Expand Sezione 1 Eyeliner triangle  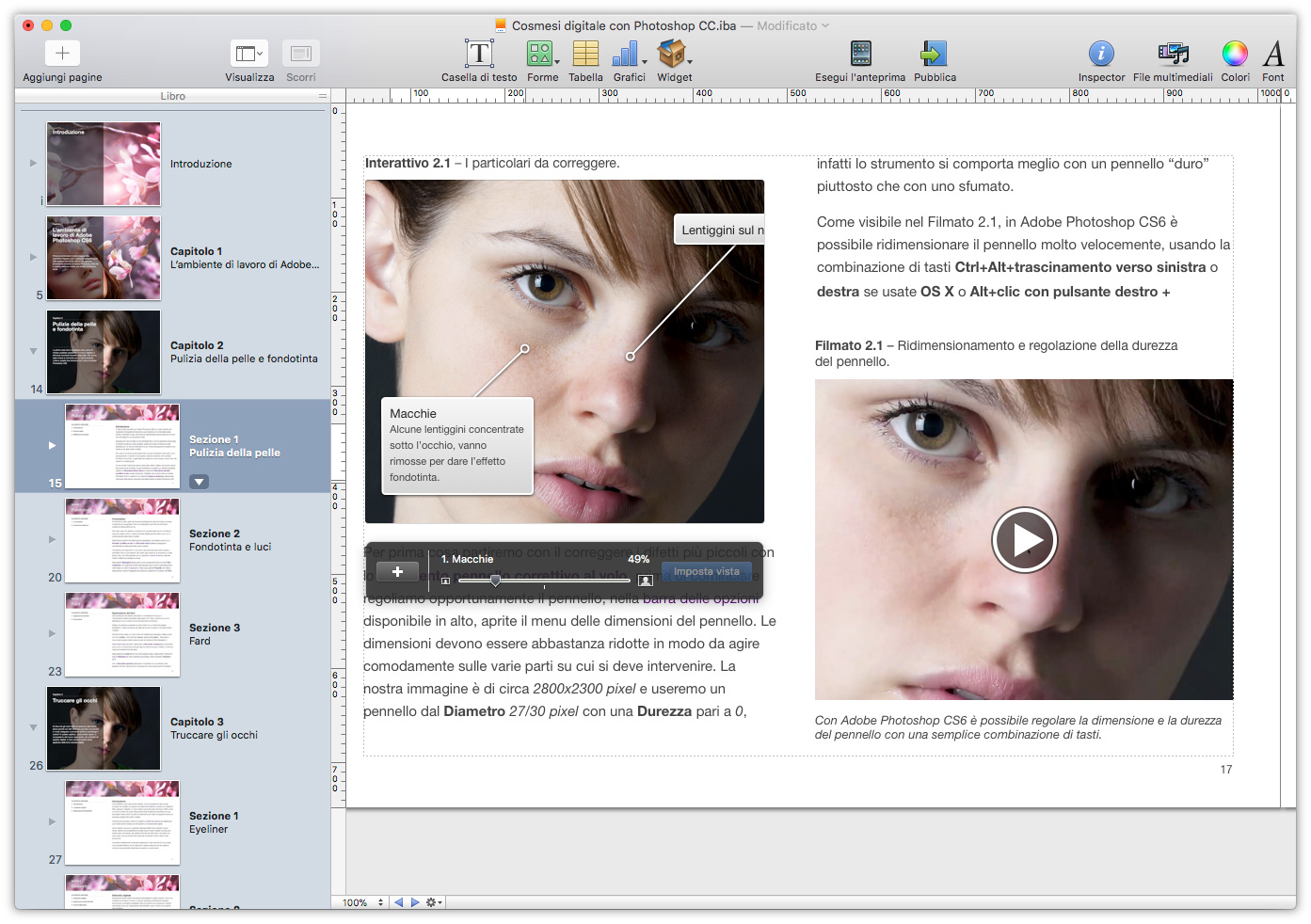(x=52, y=821)
